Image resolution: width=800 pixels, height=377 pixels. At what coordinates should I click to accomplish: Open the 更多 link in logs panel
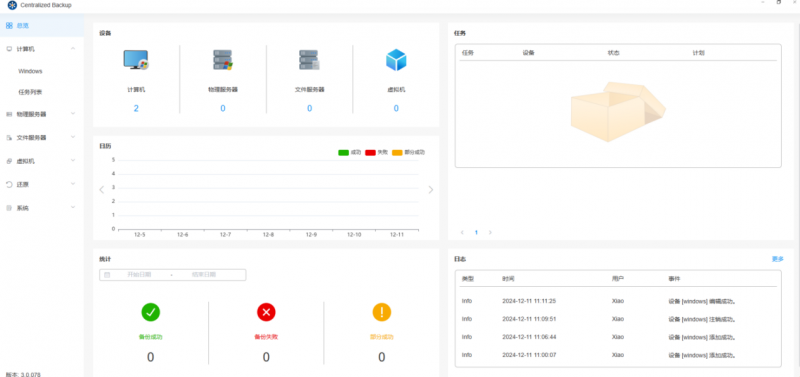tap(778, 259)
